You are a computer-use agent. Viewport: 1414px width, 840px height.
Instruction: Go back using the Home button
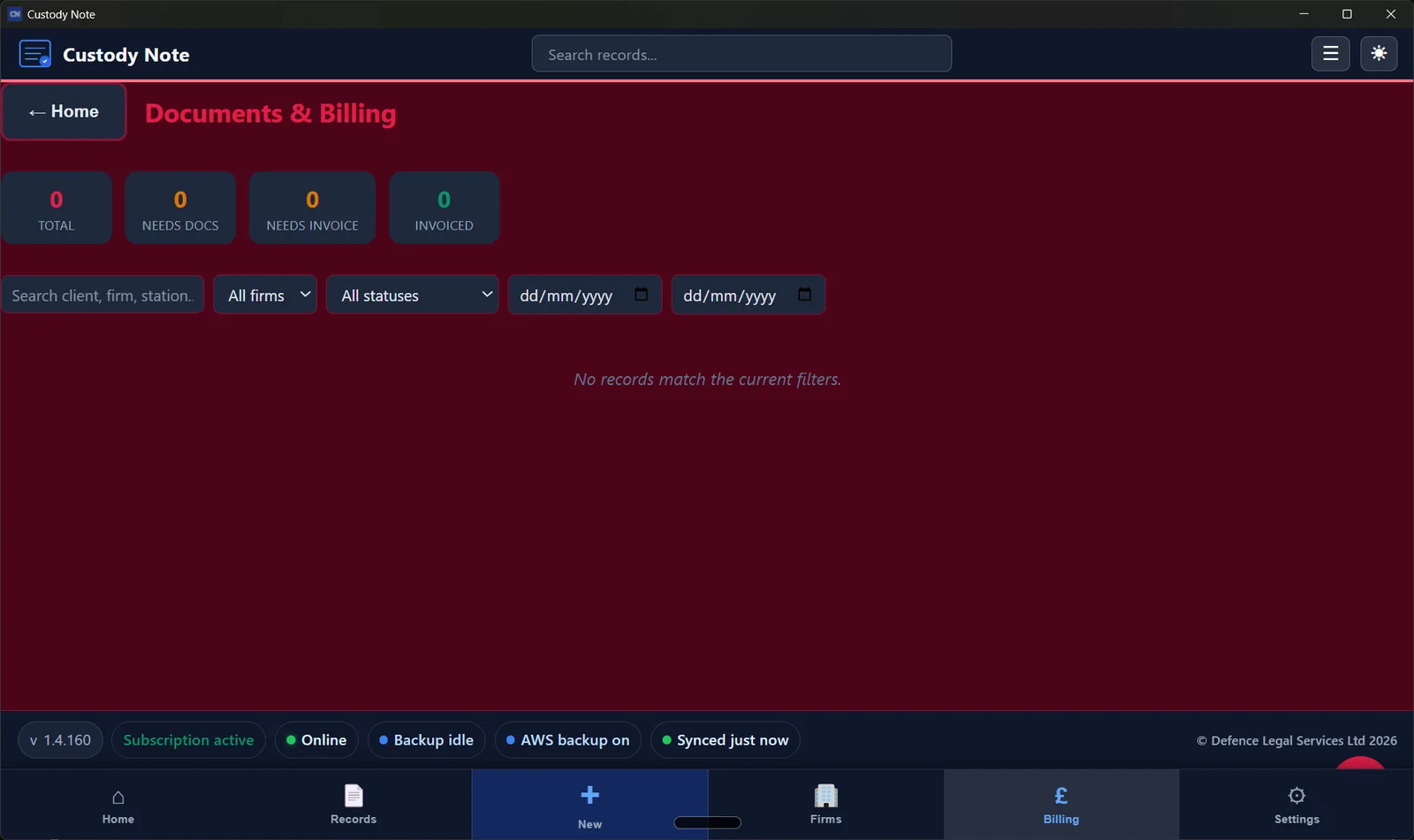64,112
